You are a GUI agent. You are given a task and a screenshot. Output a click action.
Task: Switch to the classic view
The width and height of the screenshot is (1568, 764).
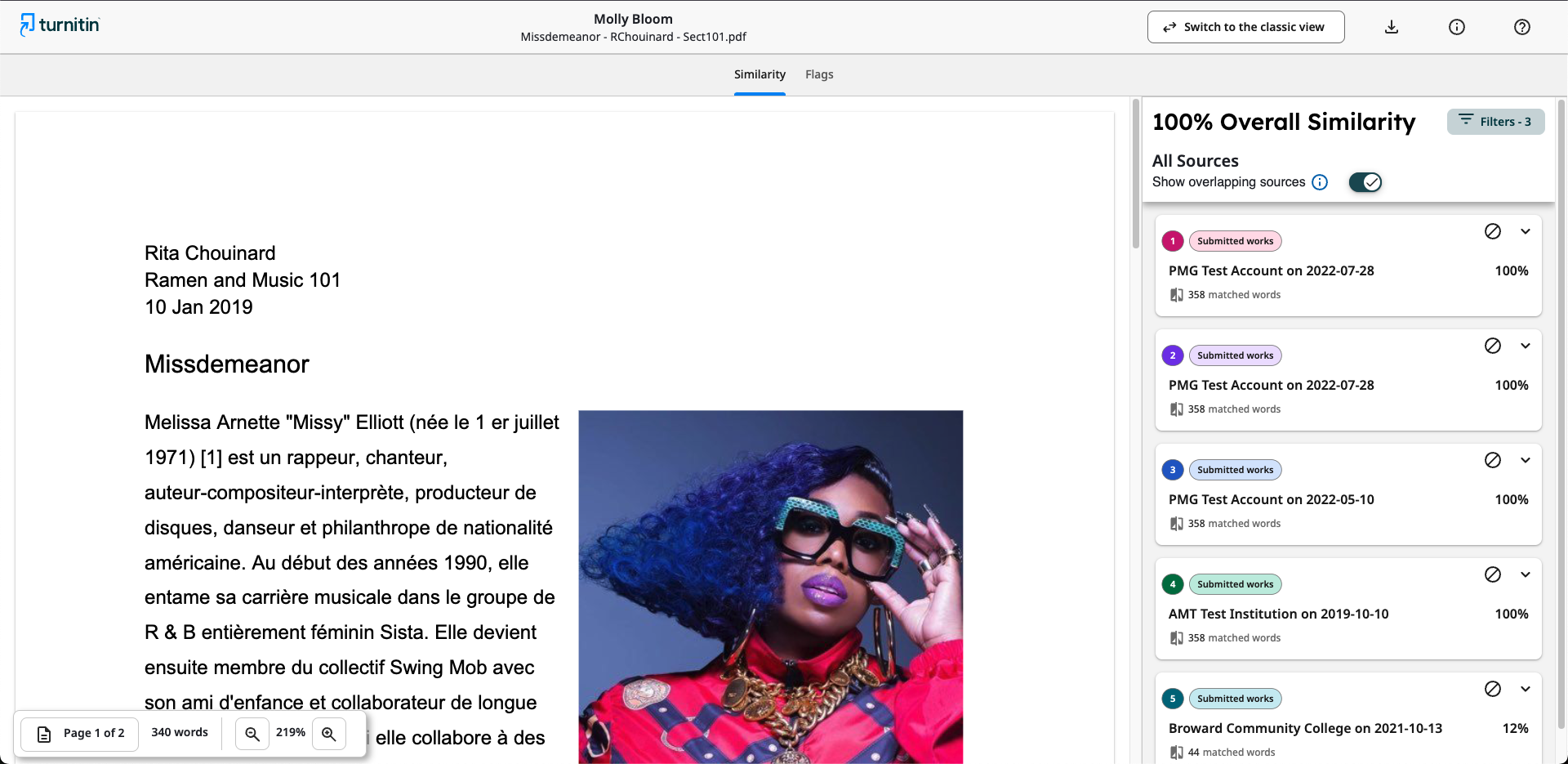pos(1245,27)
